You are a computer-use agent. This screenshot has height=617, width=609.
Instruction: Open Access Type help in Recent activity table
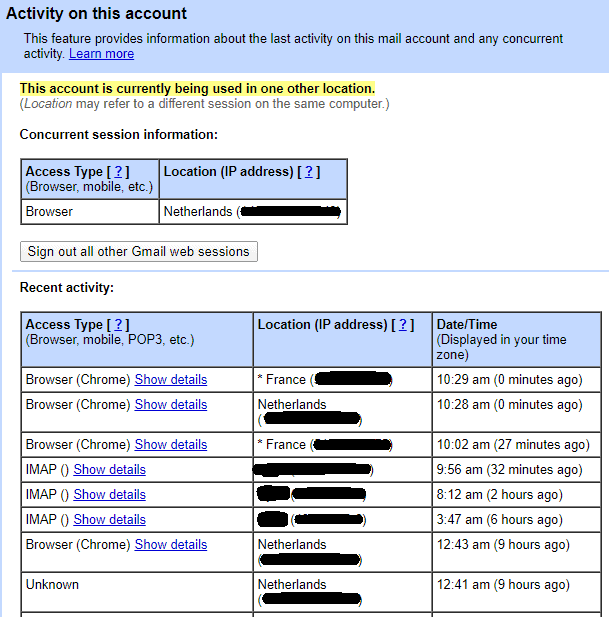[x=118, y=325]
